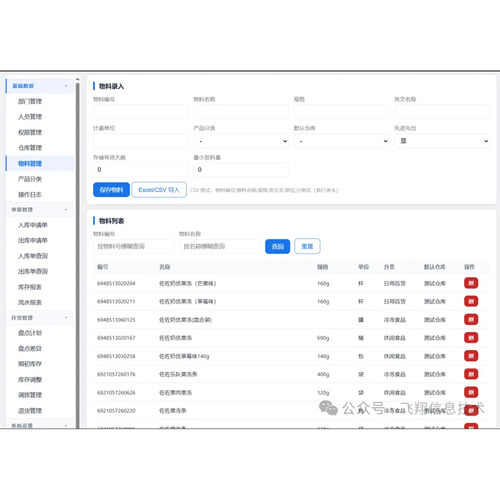Open 库存报表 in the sidebar
The height and width of the screenshot is (500, 500).
(x=30, y=287)
